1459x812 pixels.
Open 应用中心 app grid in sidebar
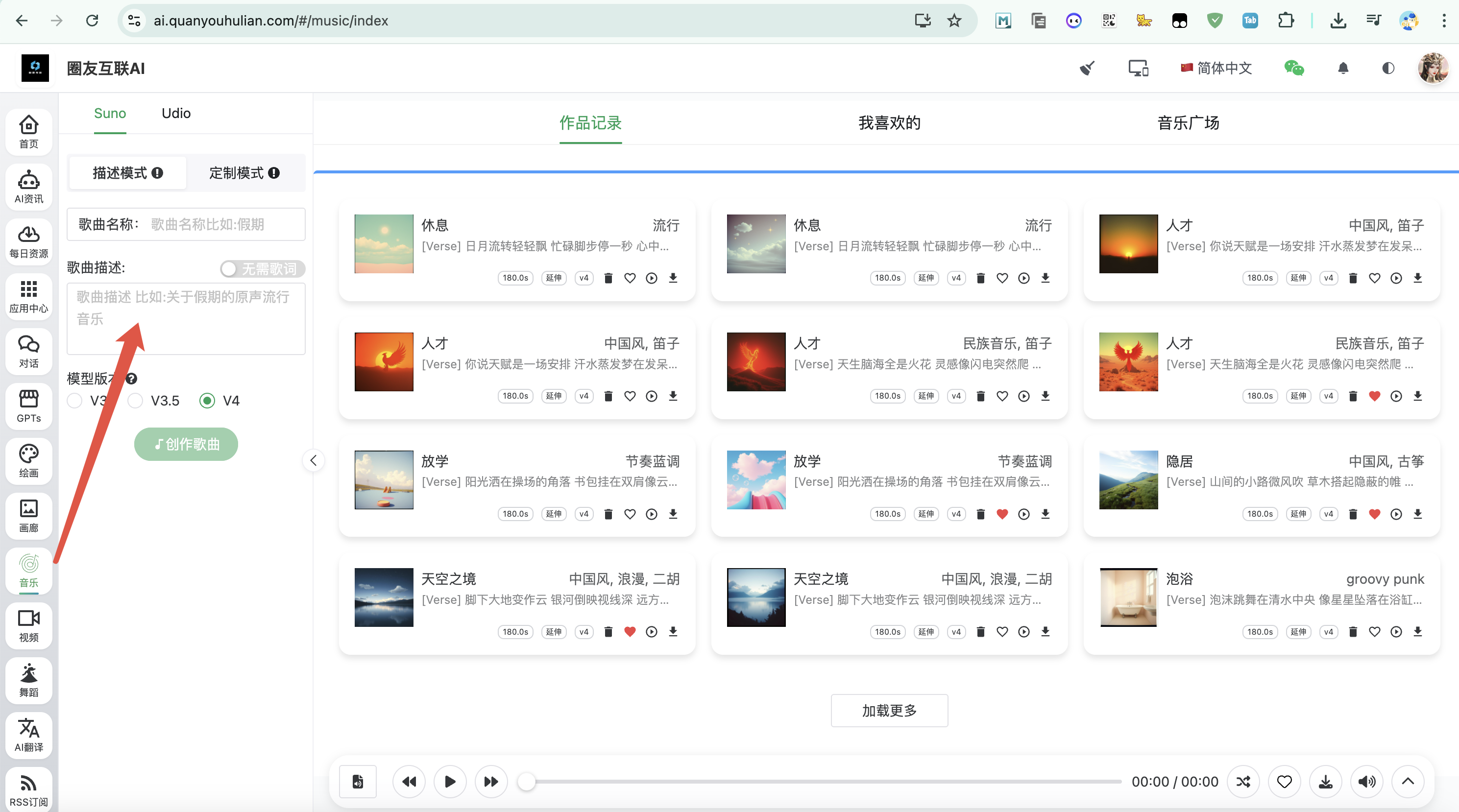[29, 296]
